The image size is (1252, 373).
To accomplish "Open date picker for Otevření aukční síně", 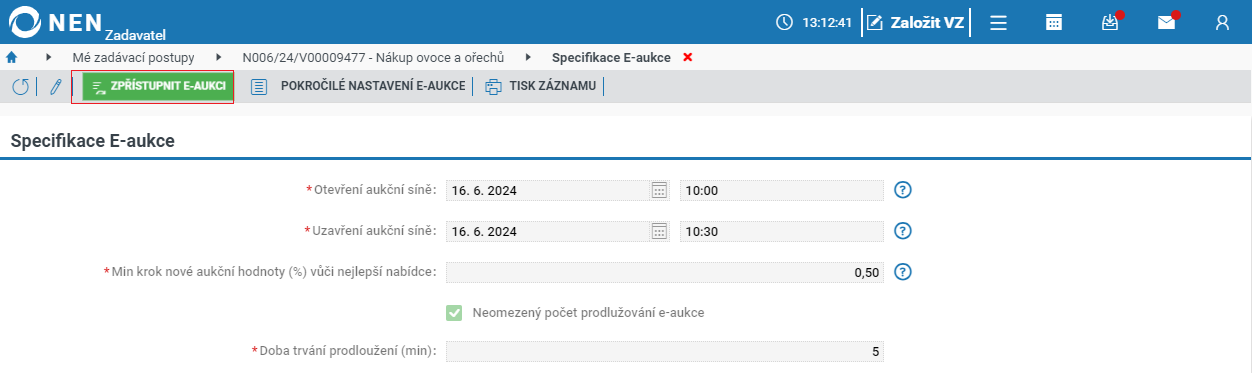I will tap(659, 190).
